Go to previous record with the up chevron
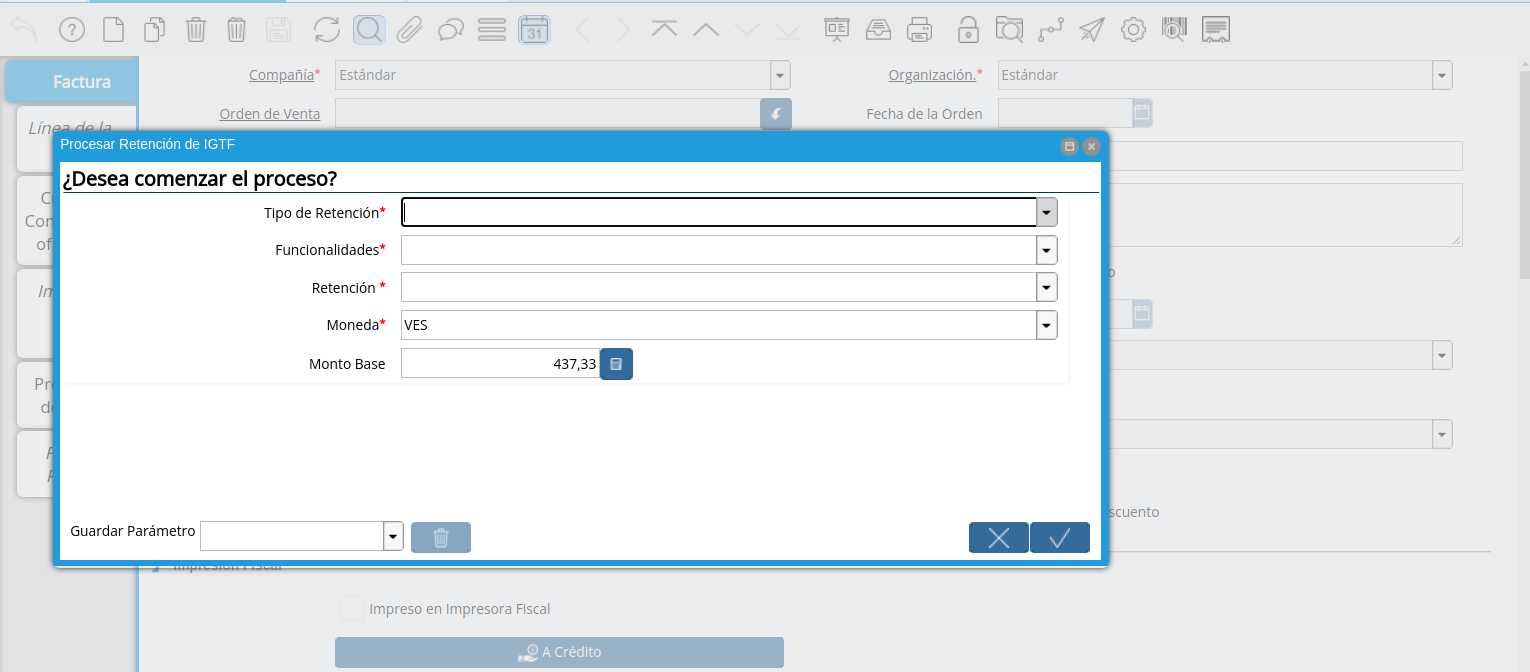The height and width of the screenshot is (672, 1530). coord(706,30)
